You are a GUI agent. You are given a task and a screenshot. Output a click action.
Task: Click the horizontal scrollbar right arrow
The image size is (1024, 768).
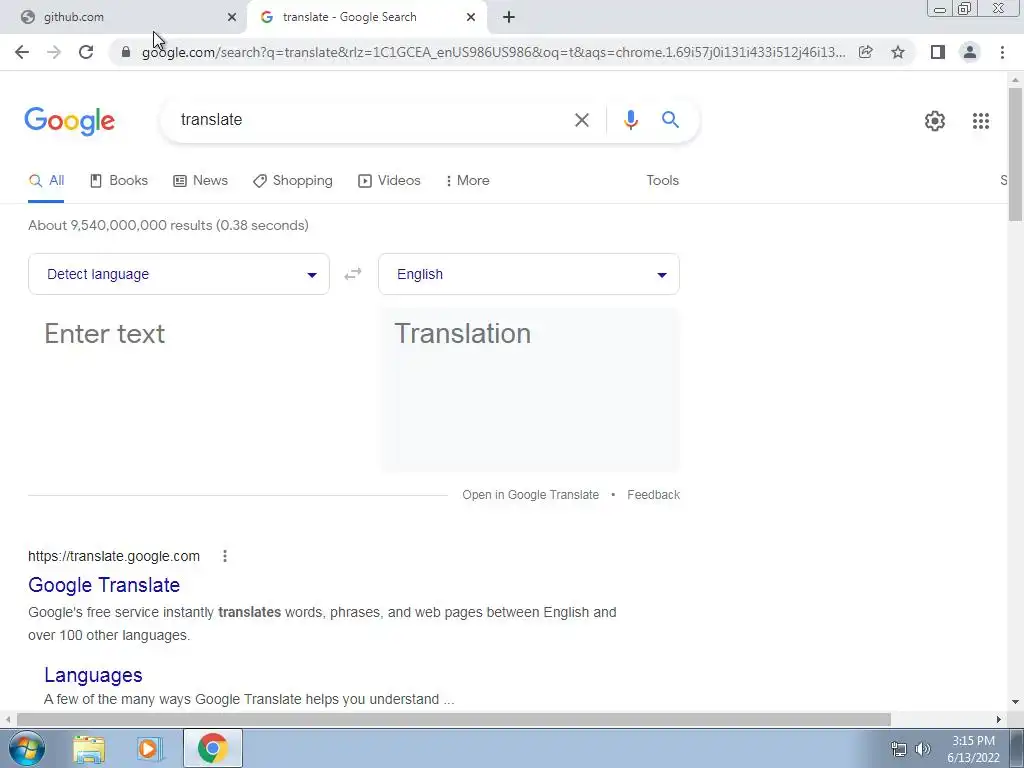[999, 720]
